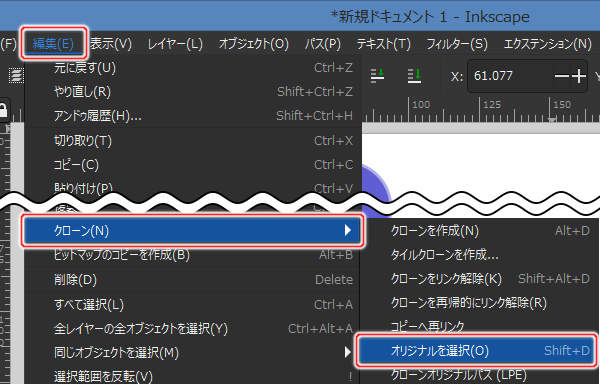Choose 元に戻す(U) undo entry
The width and height of the screenshot is (600, 384).
193,68
